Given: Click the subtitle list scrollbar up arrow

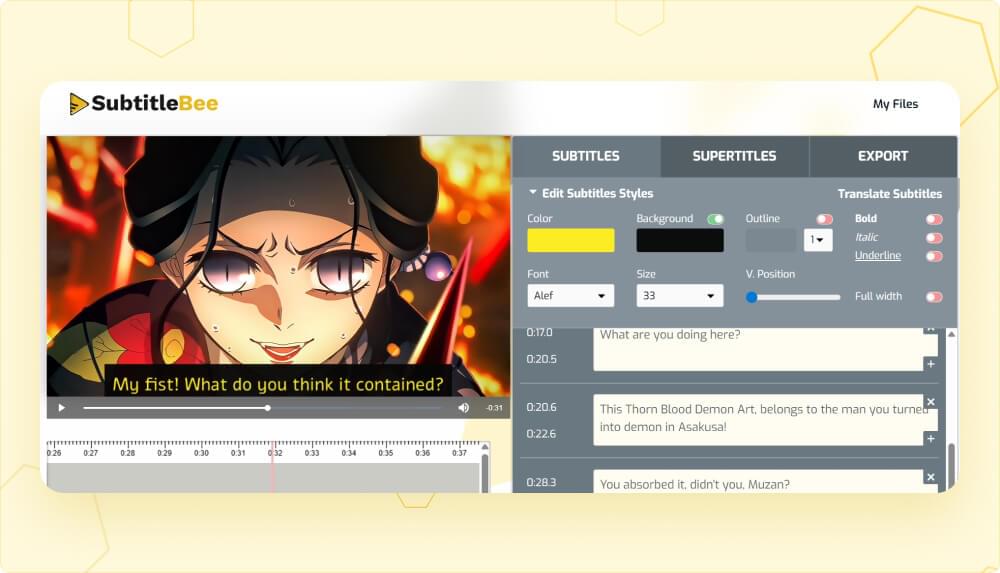Looking at the screenshot, I should click(x=951, y=334).
